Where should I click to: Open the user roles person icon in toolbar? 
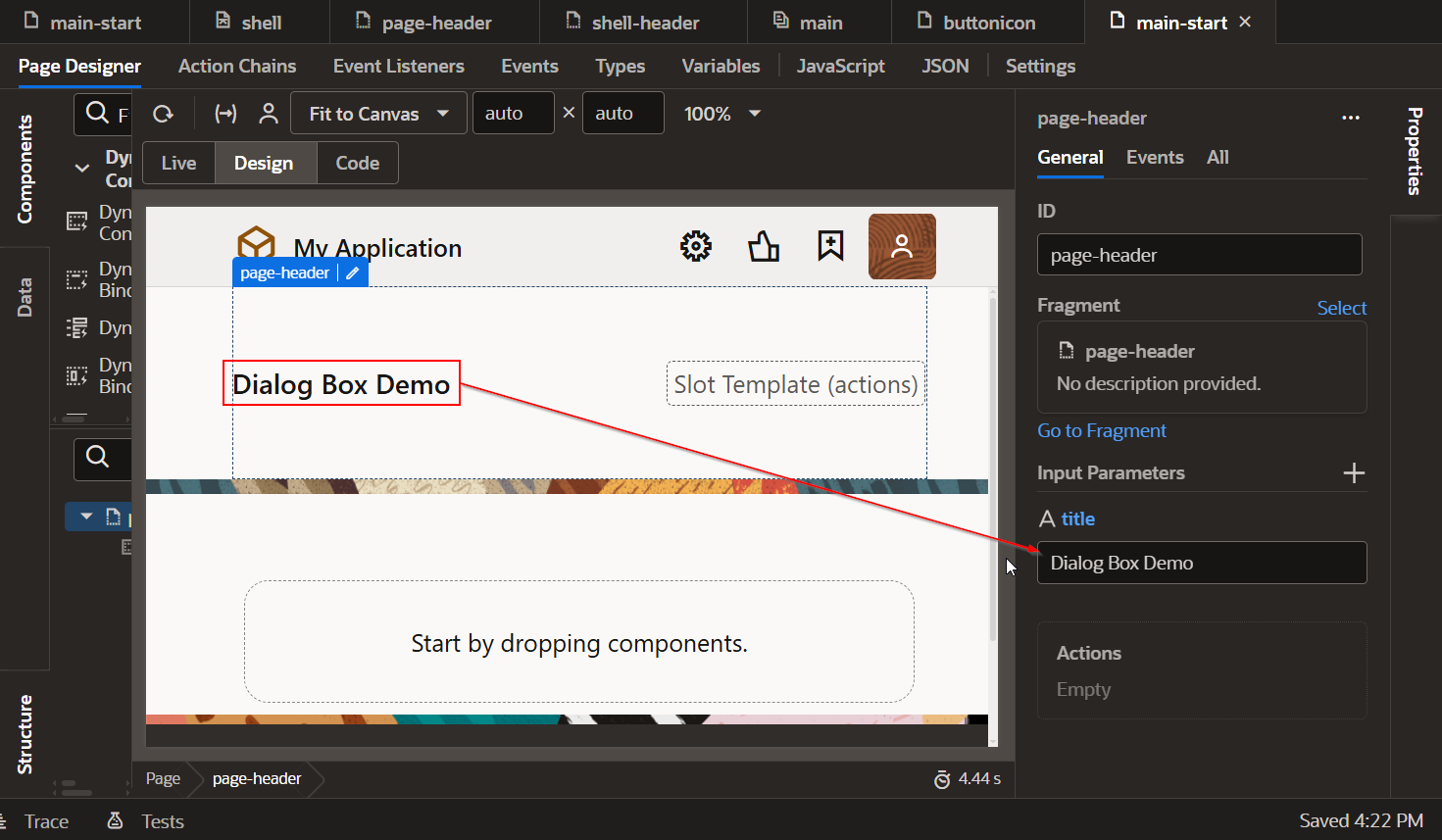click(268, 114)
